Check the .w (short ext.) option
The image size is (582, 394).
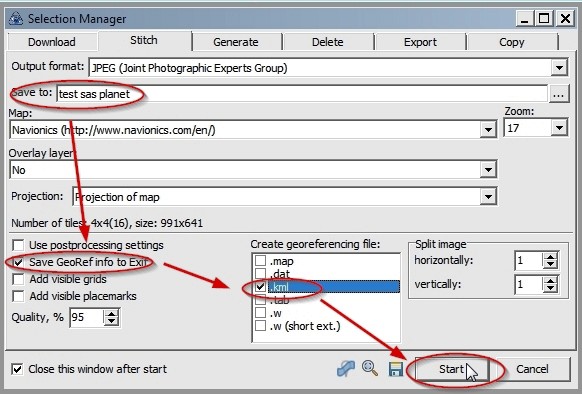[x=261, y=326]
